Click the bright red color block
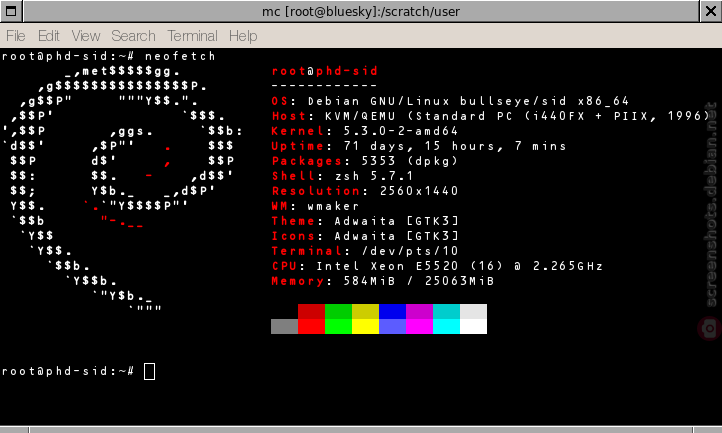The image size is (722, 433). click(311, 326)
